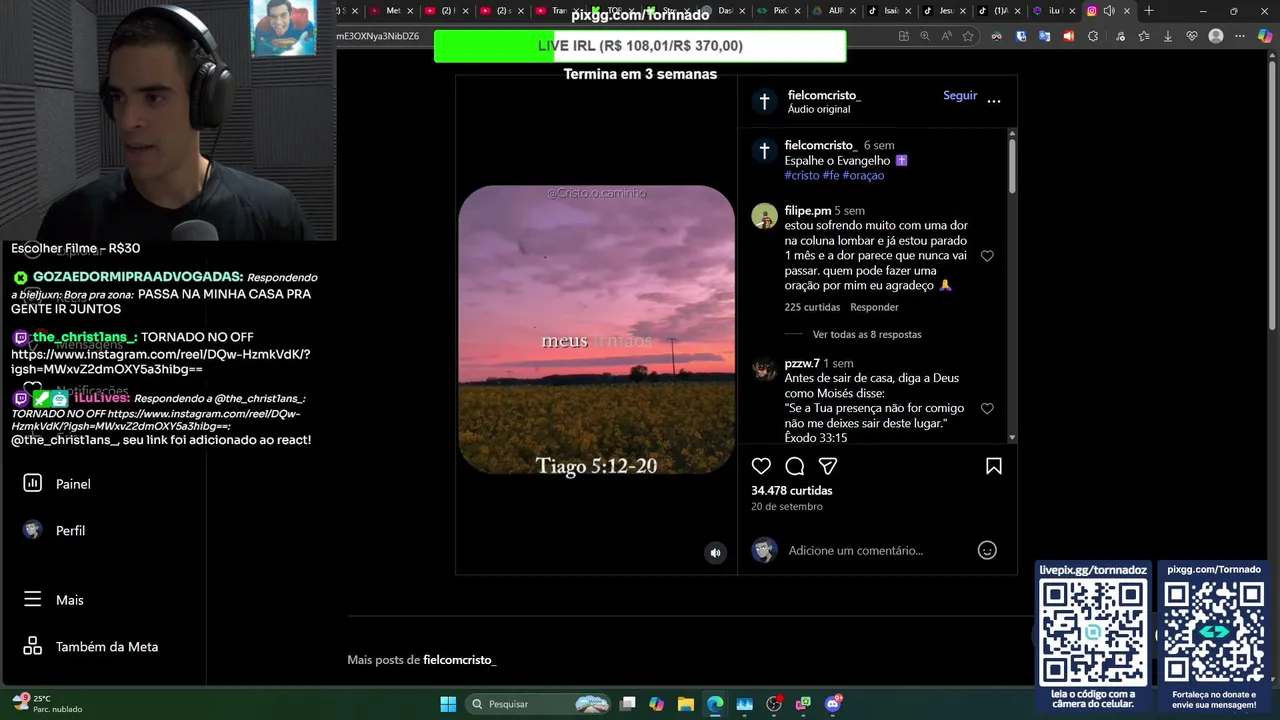This screenshot has height=720, width=1280.
Task: Favorite this page with the star icon
Action: point(968,36)
